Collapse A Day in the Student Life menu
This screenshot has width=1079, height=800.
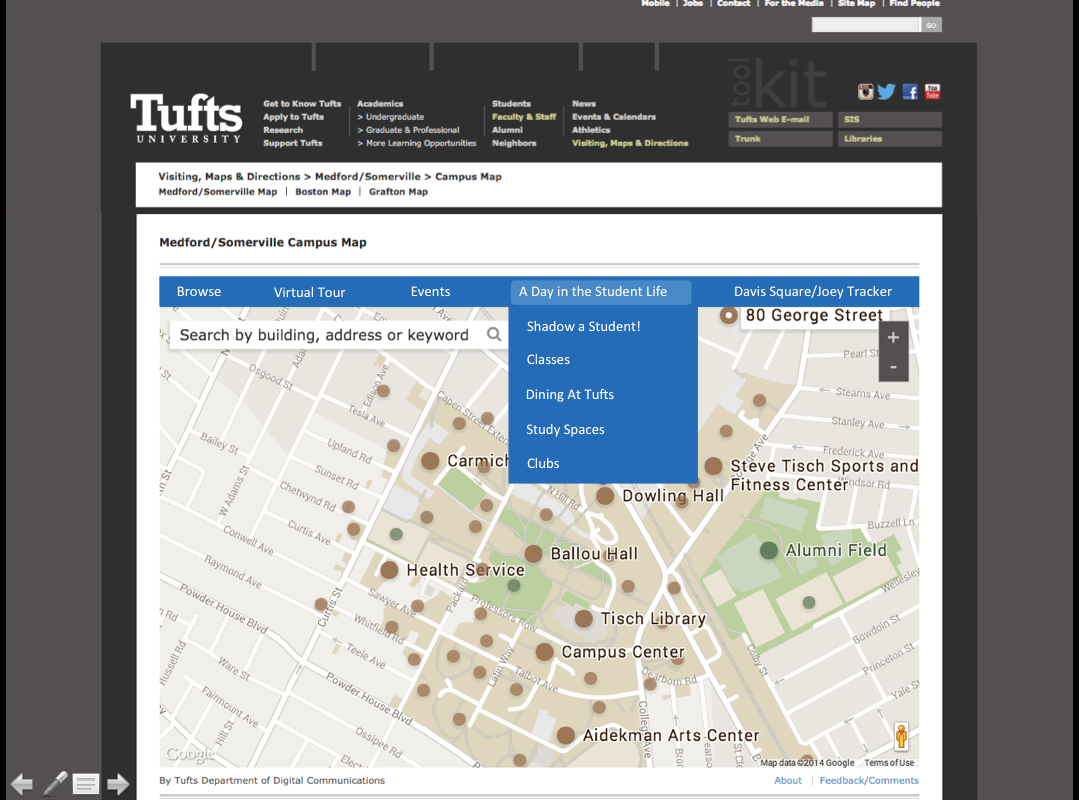click(x=601, y=292)
